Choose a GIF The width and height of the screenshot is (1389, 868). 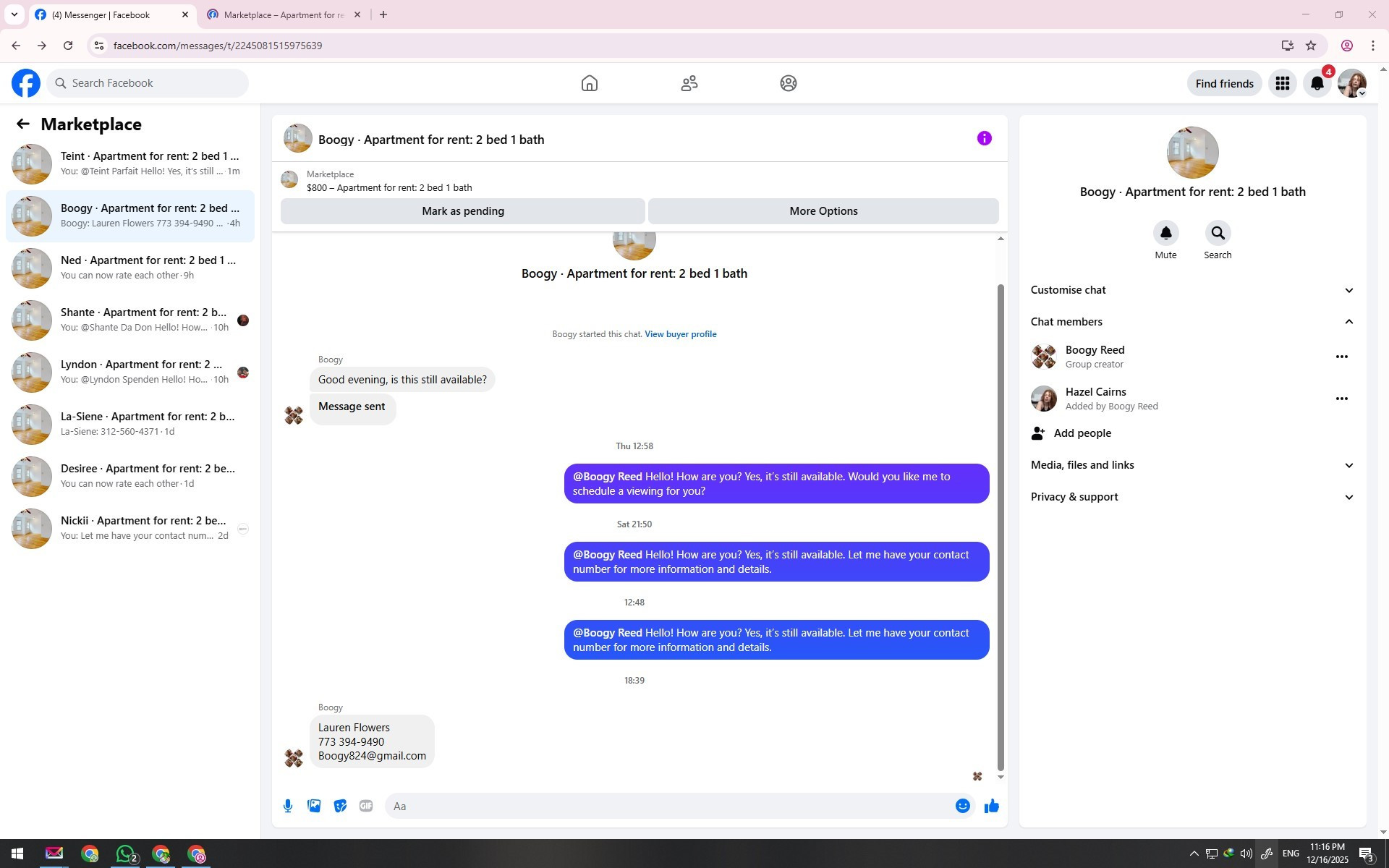(366, 806)
